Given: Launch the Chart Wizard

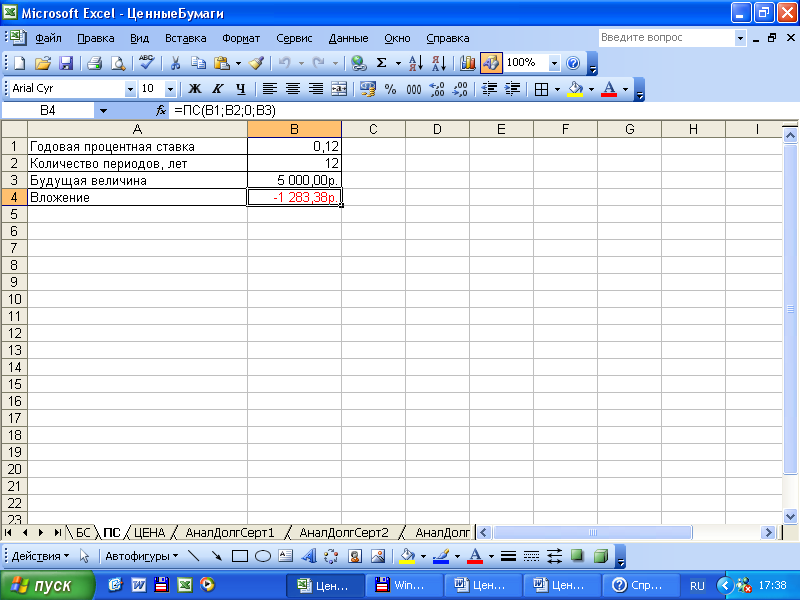Looking at the screenshot, I should (x=467, y=63).
